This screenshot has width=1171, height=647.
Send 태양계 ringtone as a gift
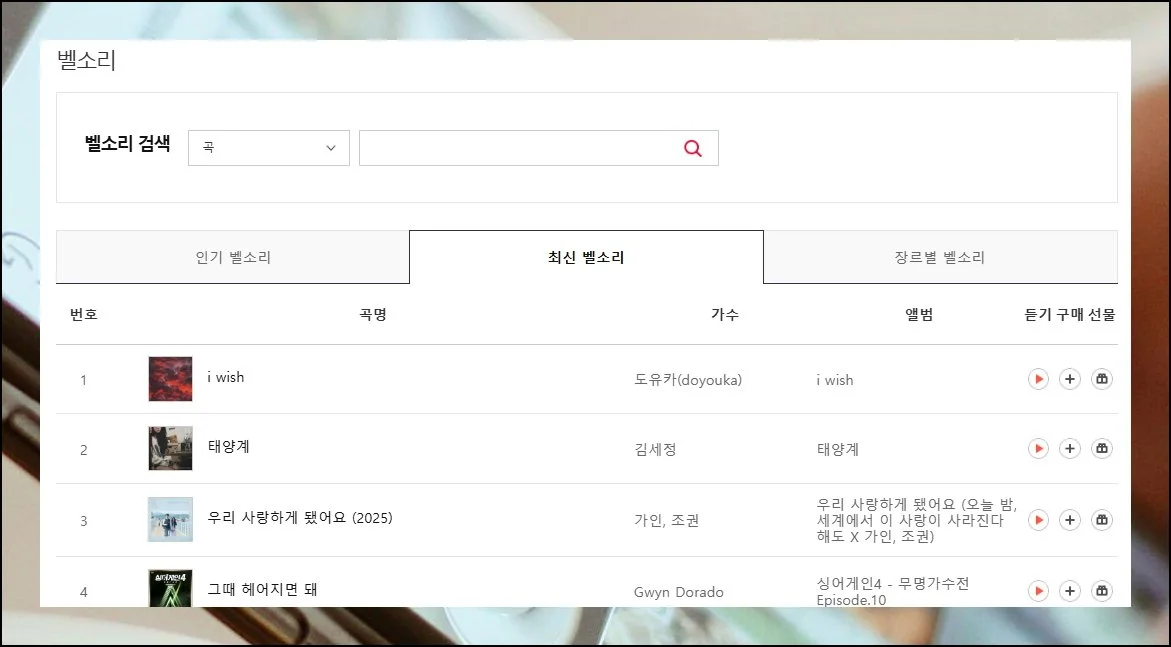pyautogui.click(x=1101, y=449)
